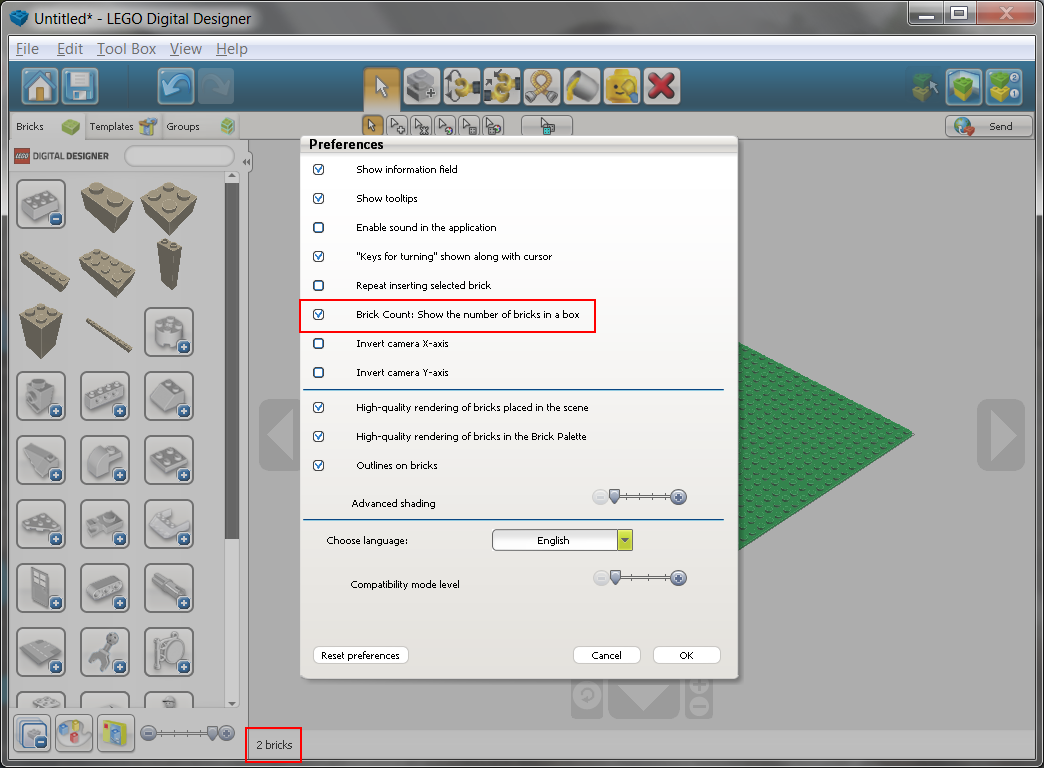Screen dimensions: 1044x768
Task: Click the connected selection sub-tool
Action: pos(421,125)
